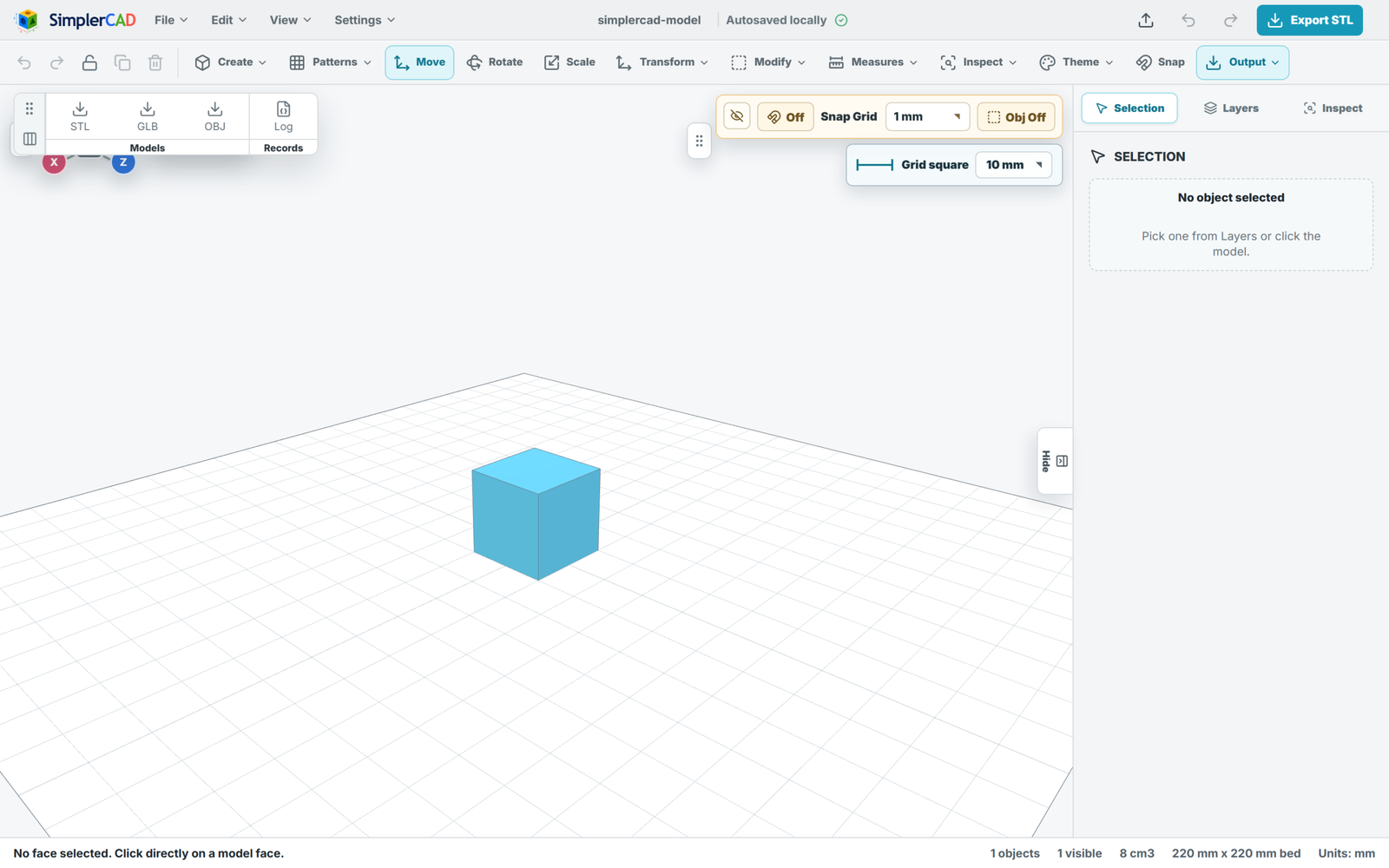
Task: Click the autosave status check icon
Action: click(x=841, y=20)
